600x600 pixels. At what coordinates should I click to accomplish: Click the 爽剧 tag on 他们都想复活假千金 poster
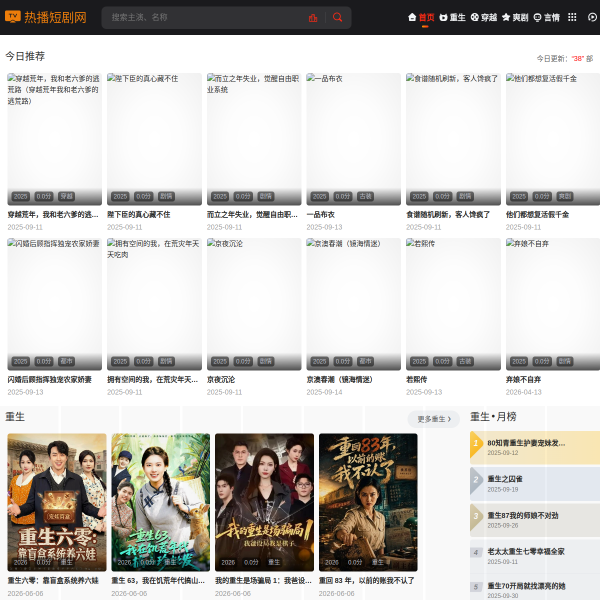click(x=565, y=196)
